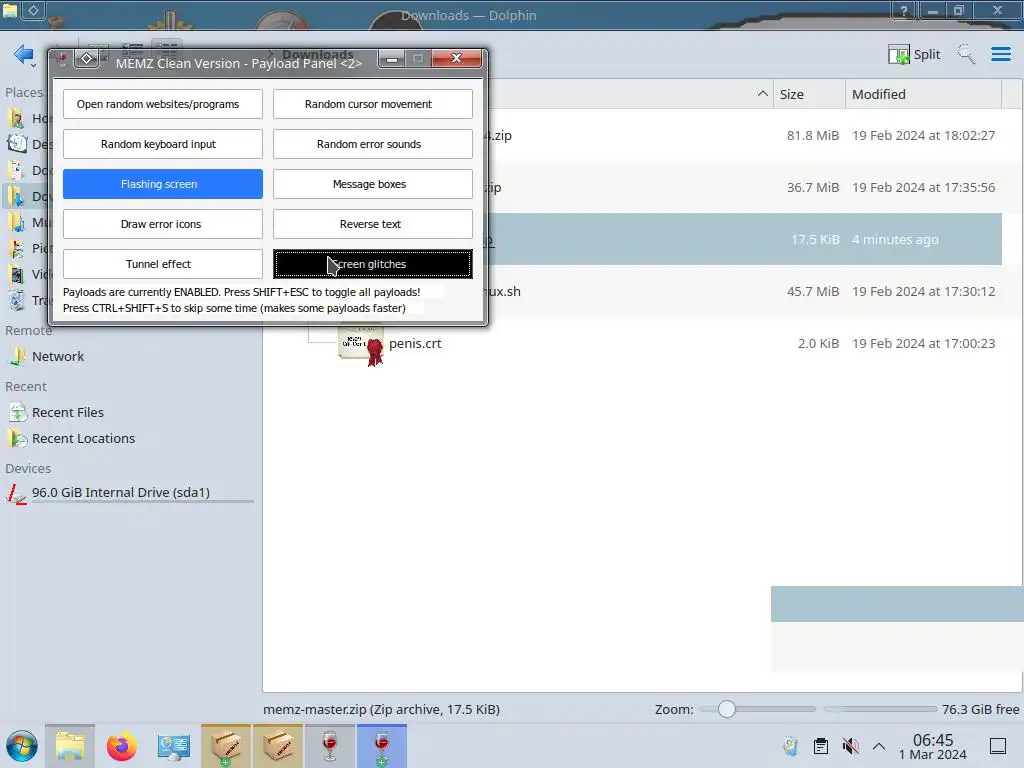Sort files by Size column

[809, 94]
